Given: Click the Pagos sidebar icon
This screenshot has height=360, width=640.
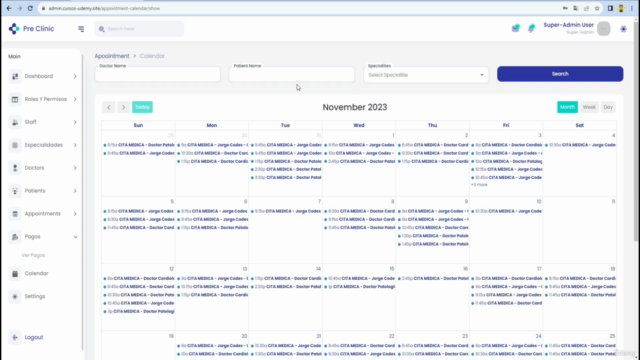Looking at the screenshot, I should (15, 237).
